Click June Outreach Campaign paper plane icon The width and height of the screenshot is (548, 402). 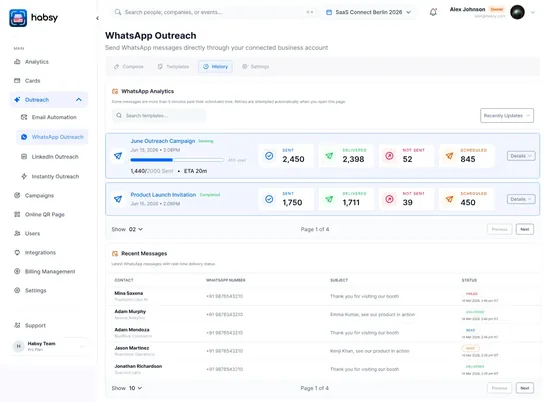click(118, 156)
